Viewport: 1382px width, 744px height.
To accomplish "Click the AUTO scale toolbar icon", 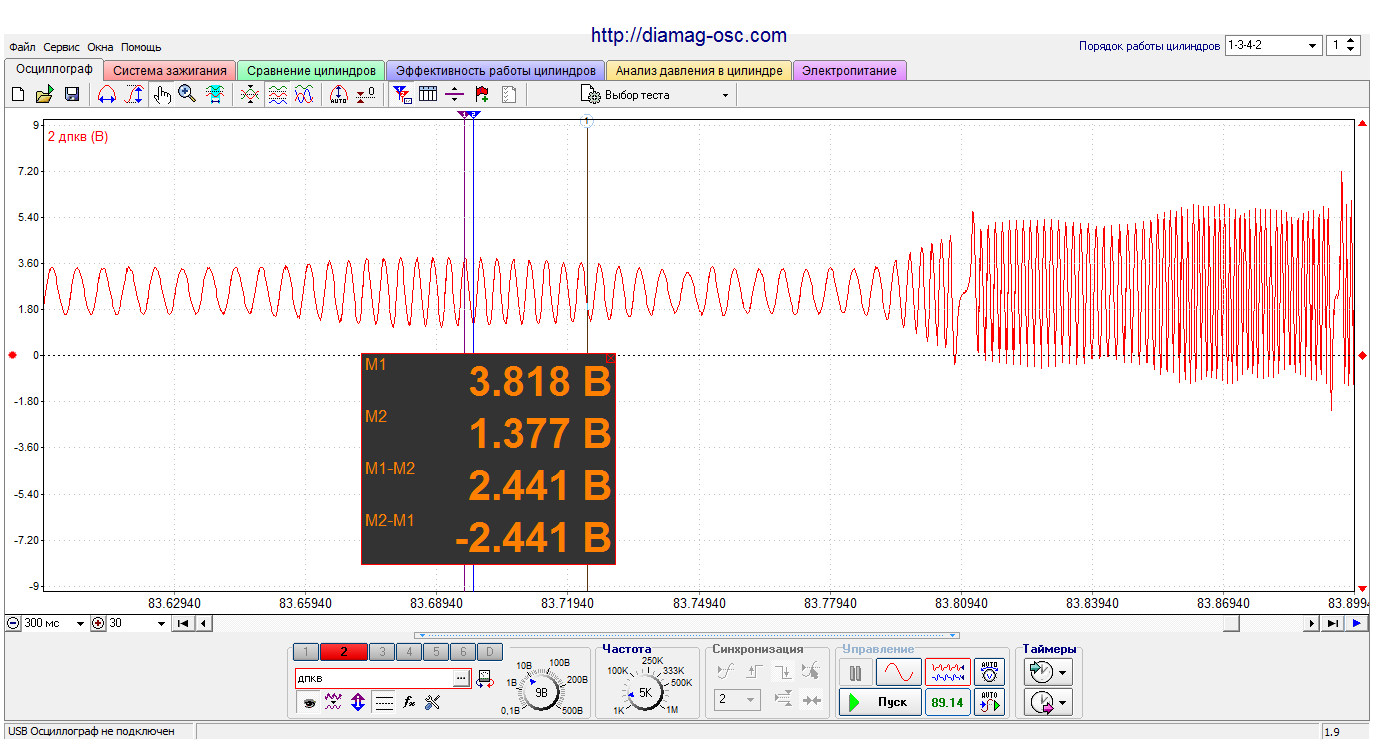I will (339, 94).
